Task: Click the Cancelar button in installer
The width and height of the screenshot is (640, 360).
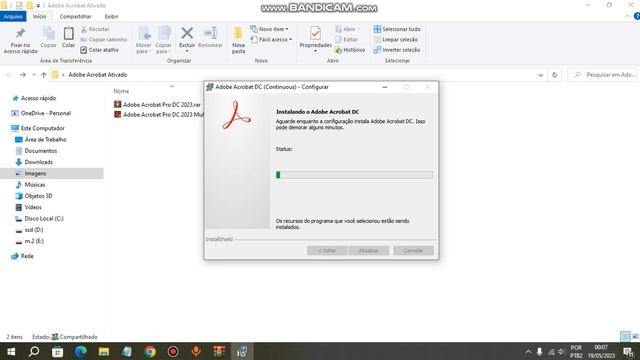Action: pyautogui.click(x=413, y=250)
